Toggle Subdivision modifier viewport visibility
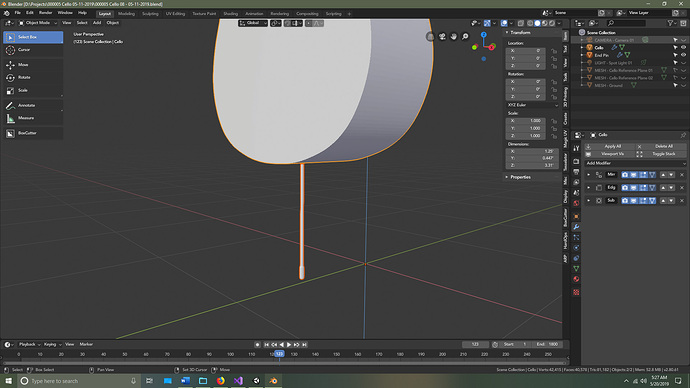690x388 pixels. [x=634, y=201]
